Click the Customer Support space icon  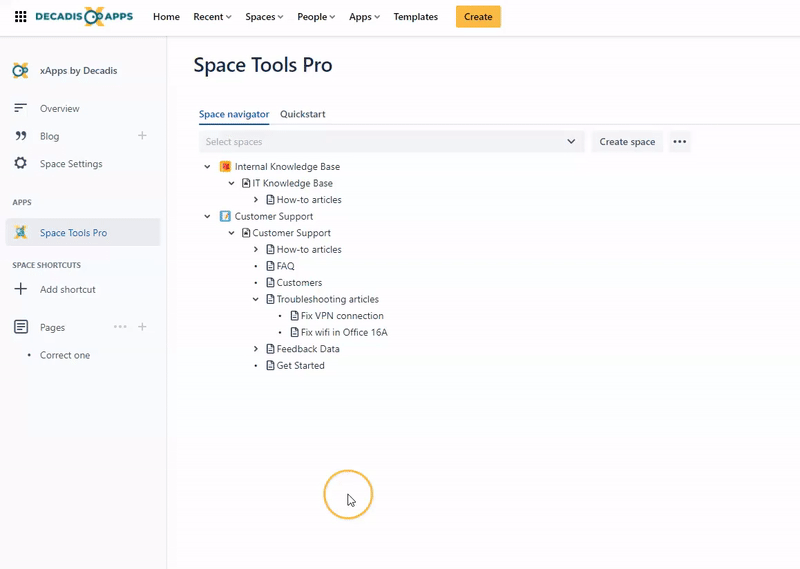pos(225,216)
